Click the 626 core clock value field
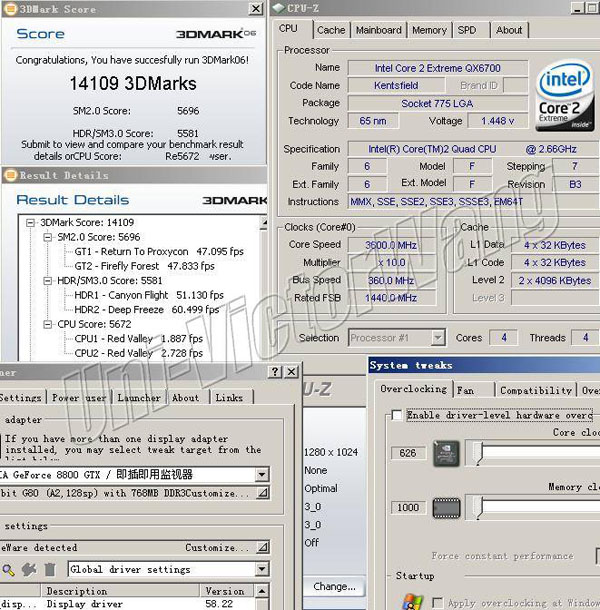The height and width of the screenshot is (610, 600). coord(408,453)
